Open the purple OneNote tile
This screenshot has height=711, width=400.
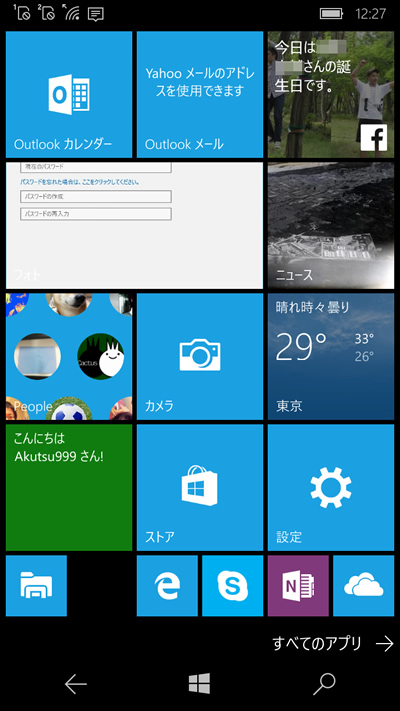click(x=298, y=586)
